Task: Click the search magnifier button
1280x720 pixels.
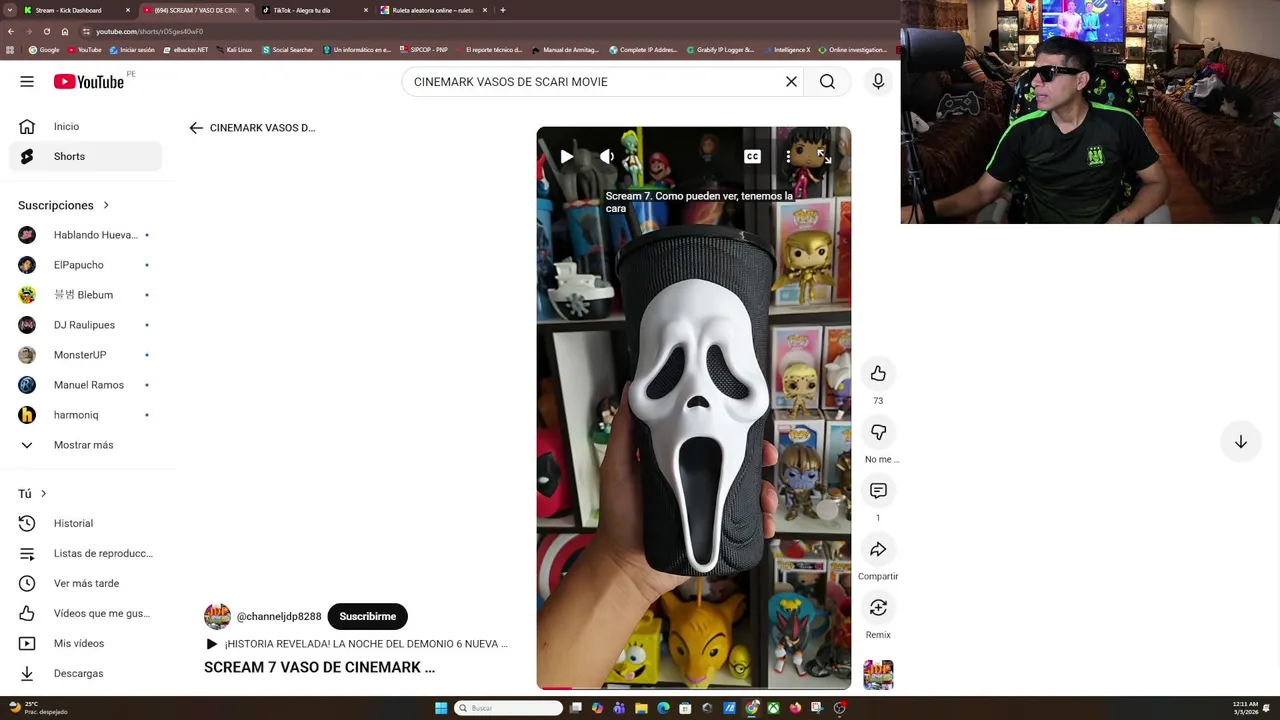Action: (827, 82)
